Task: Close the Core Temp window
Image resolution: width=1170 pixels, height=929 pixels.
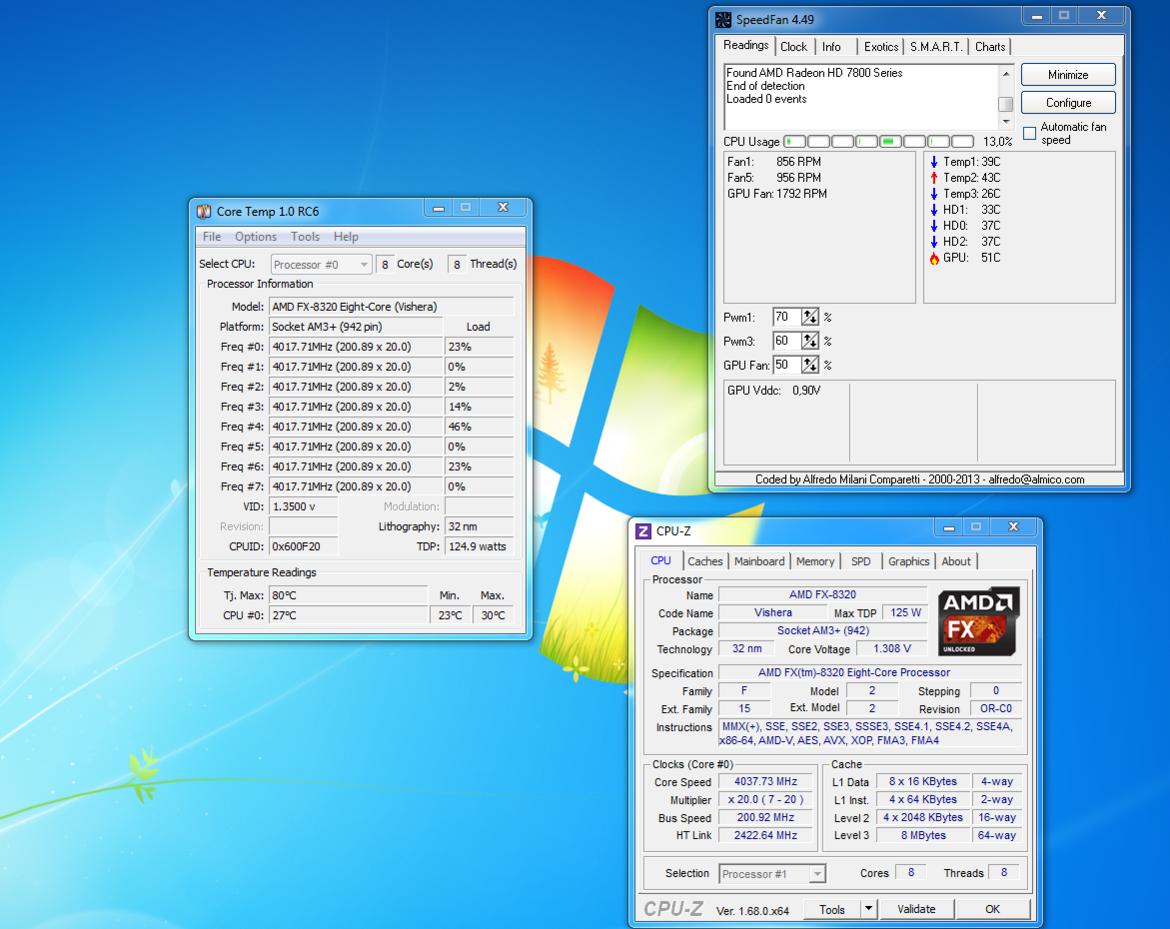Action: pyautogui.click(x=503, y=207)
